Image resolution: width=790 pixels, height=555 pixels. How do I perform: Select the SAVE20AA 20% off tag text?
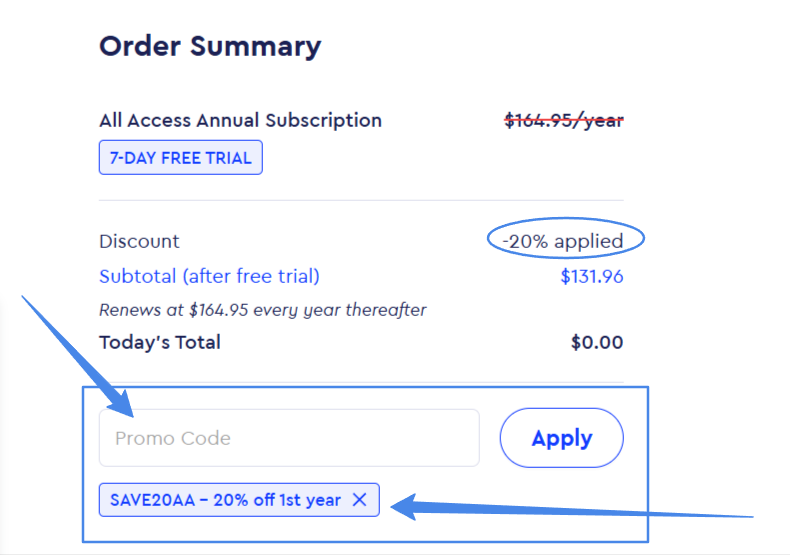click(225, 500)
